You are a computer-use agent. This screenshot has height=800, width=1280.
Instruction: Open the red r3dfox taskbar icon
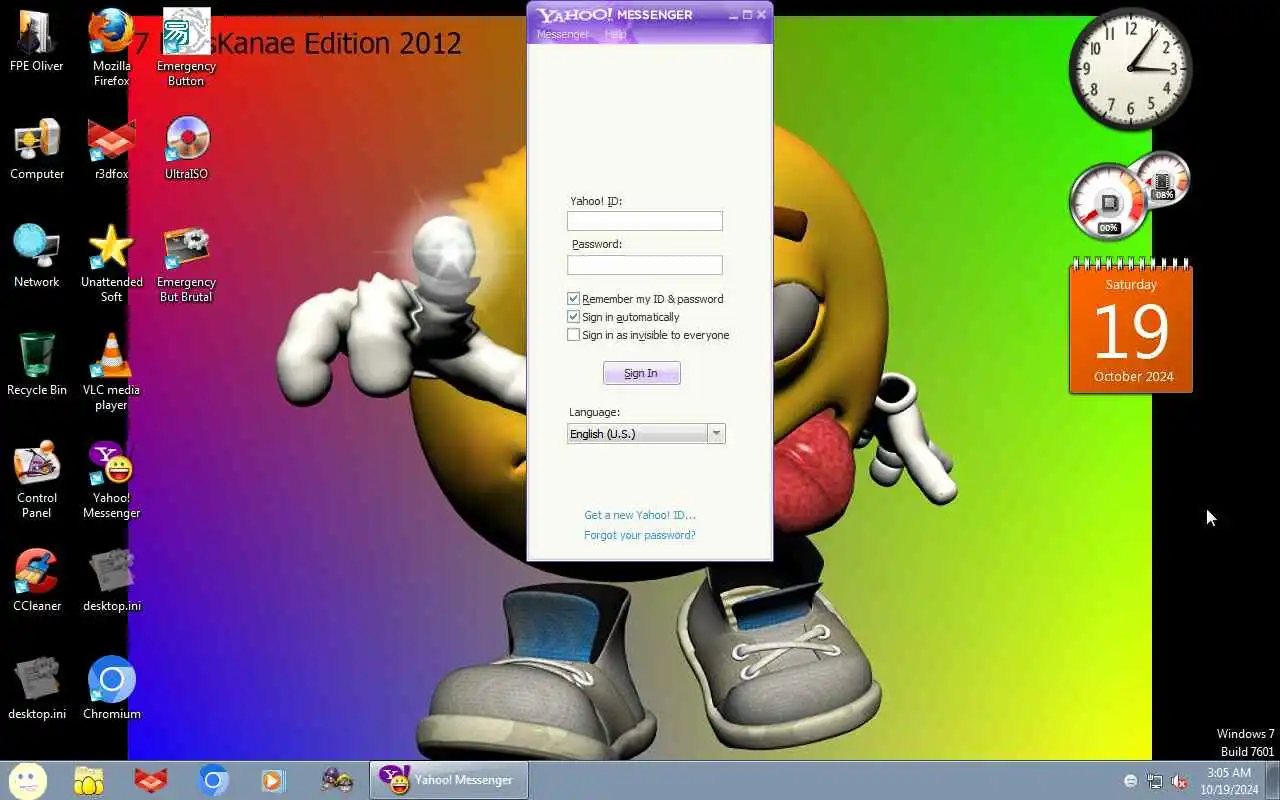(151, 780)
